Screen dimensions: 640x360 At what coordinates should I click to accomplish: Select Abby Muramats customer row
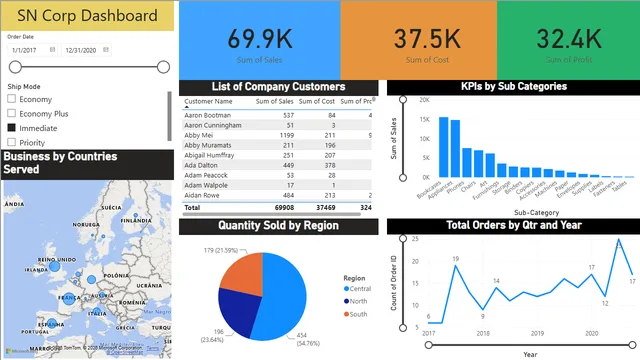click(278, 145)
